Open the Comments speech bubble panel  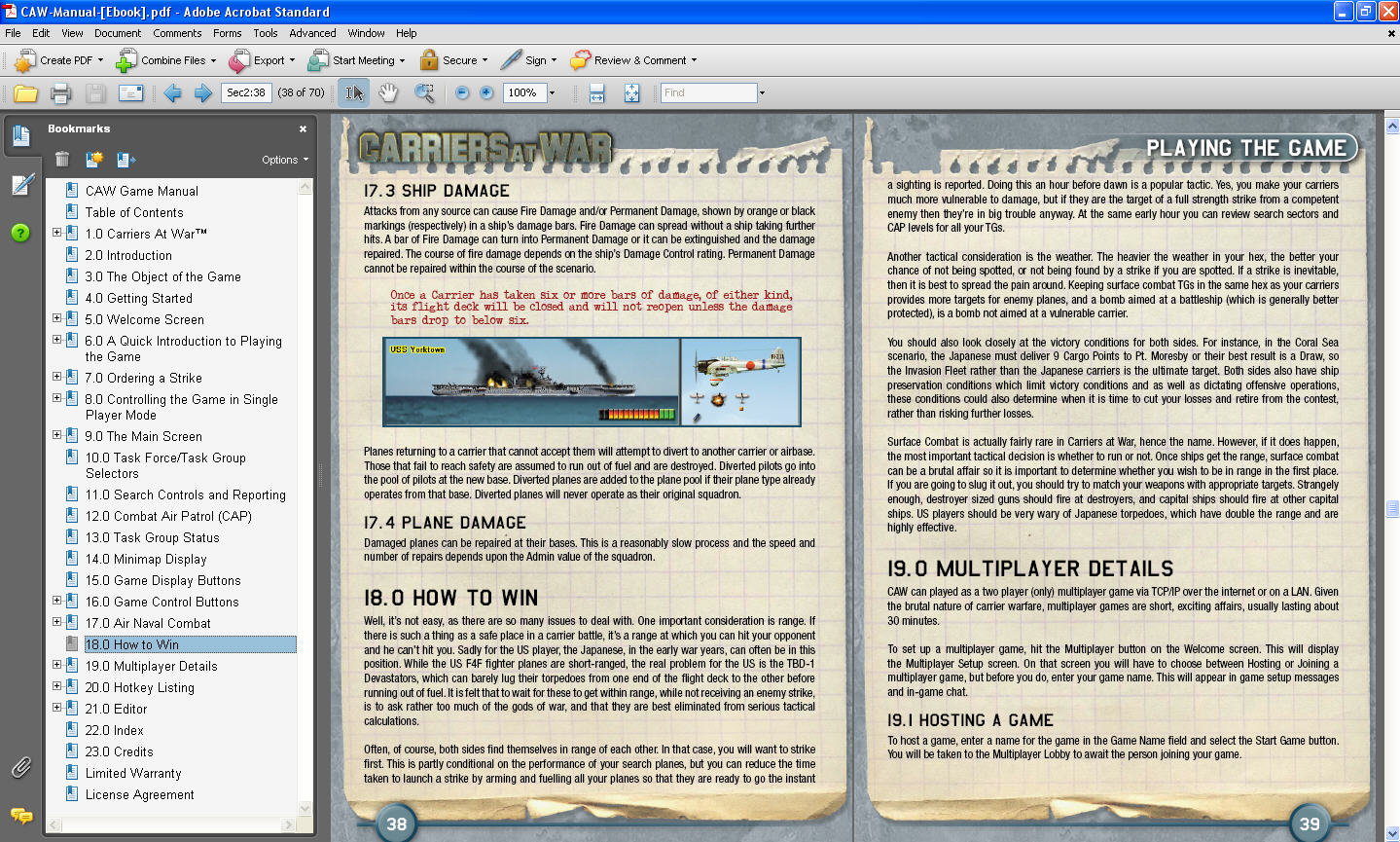(20, 815)
